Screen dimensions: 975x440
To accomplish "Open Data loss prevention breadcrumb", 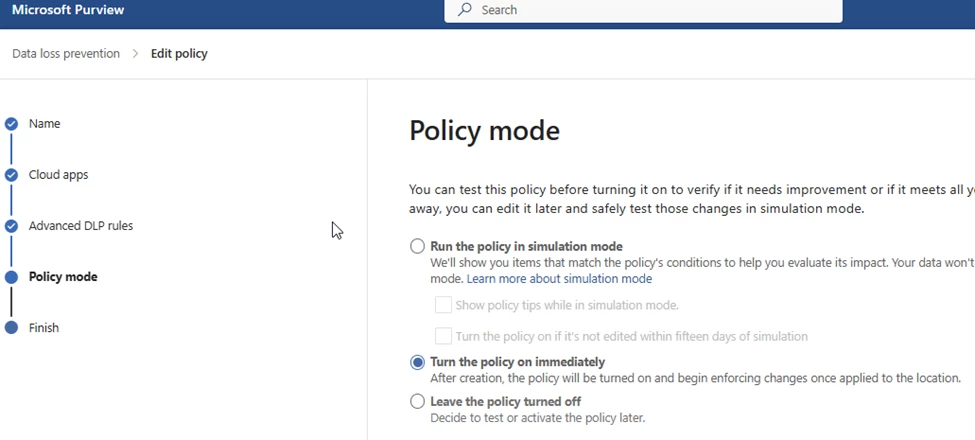I will pyautogui.click(x=66, y=53).
